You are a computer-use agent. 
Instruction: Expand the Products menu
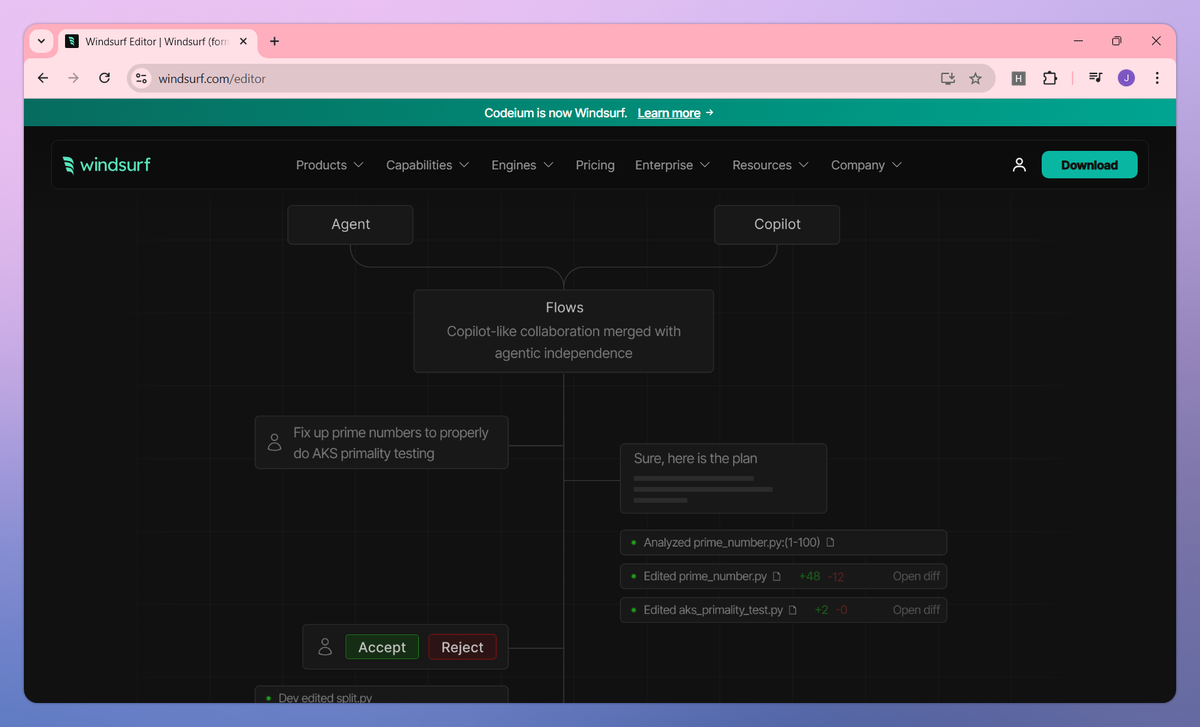click(330, 165)
